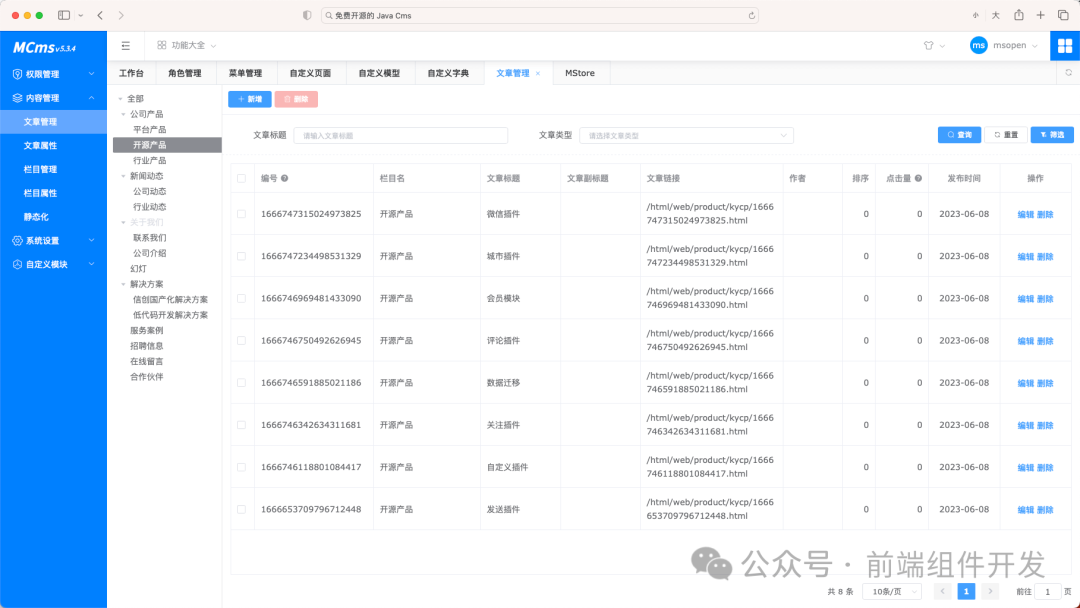Check the row checkbox for 微信插件
The width and height of the screenshot is (1080, 608).
(x=241, y=213)
